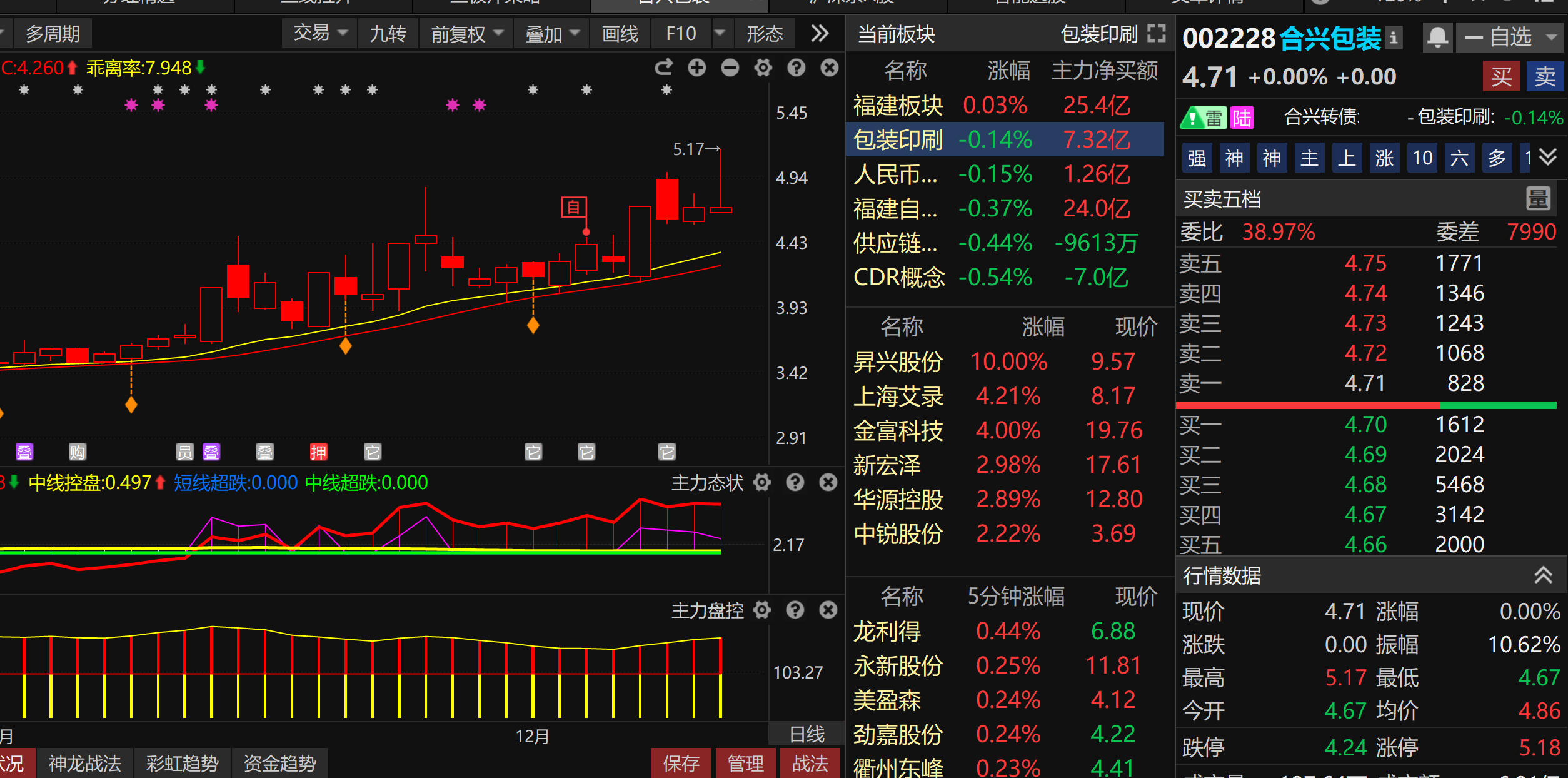Image resolution: width=1568 pixels, height=778 pixels.
Task: Click the bell alert icon
Action: click(x=1437, y=38)
